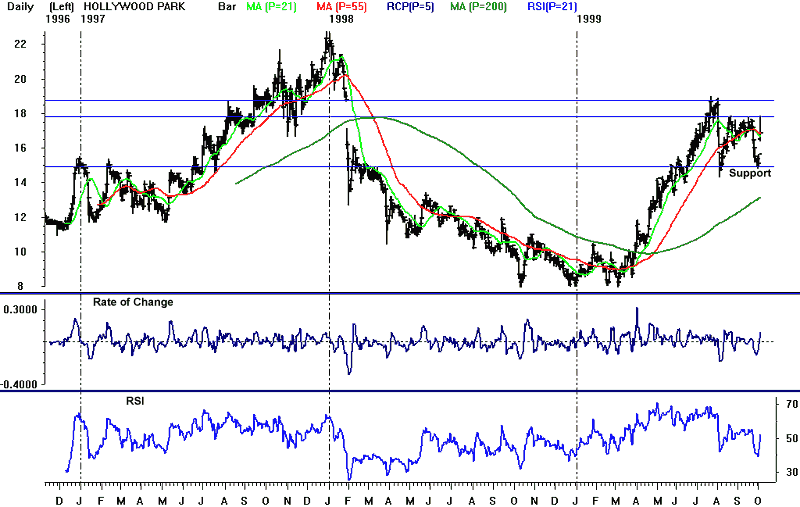The image size is (800, 507).
Task: Select the red MA (P=55) legend
Action: [341, 7]
